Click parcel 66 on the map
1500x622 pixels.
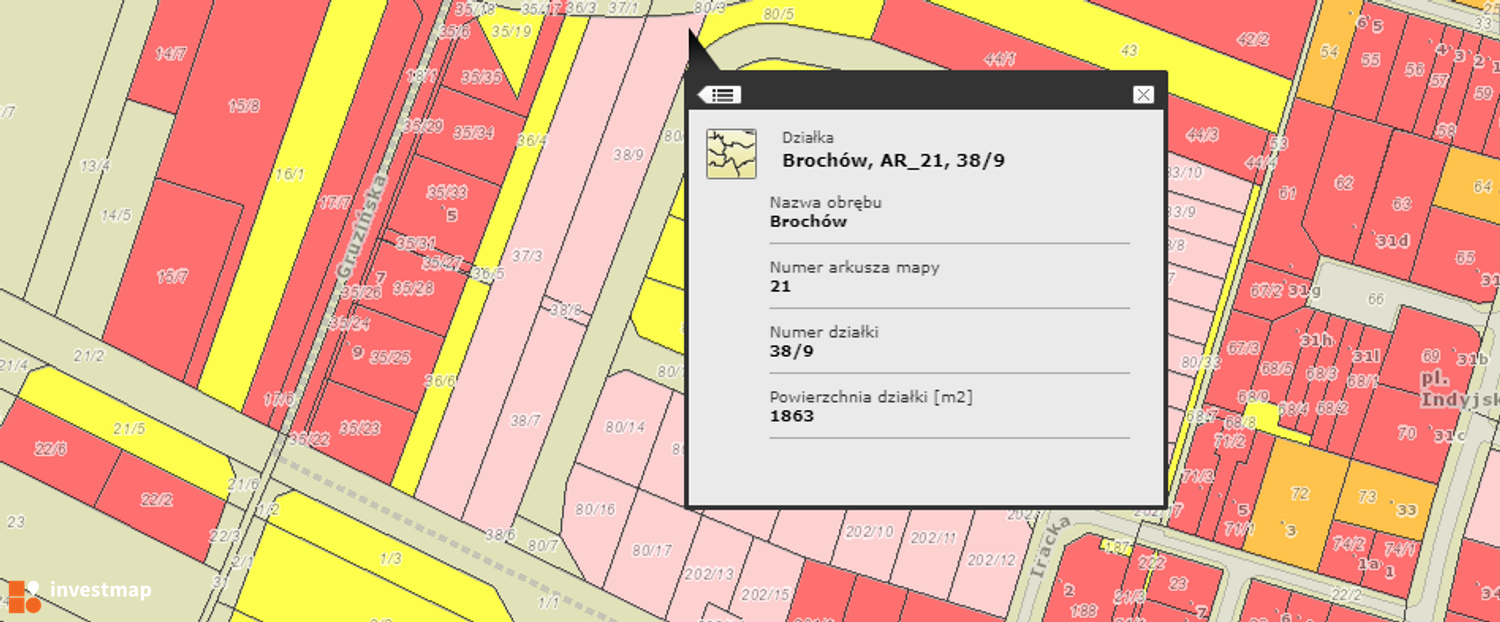(x=1376, y=299)
